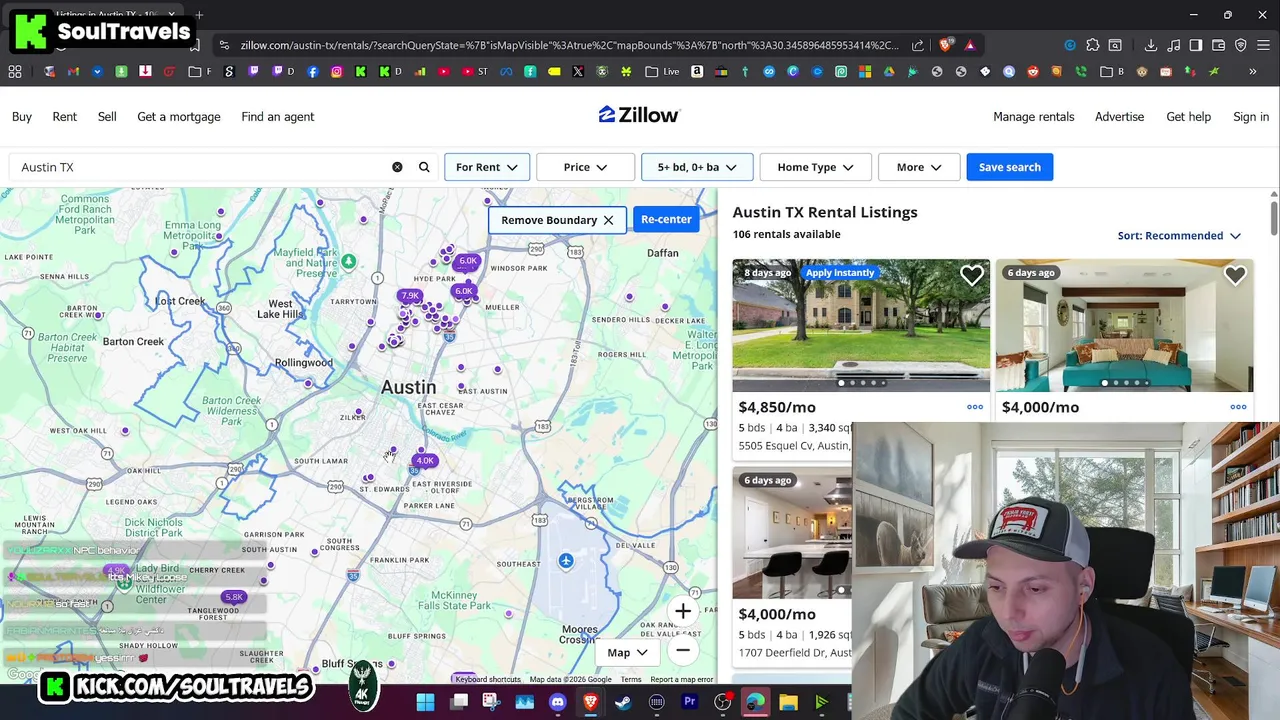Change Sort: Recommended ordering
The width and height of the screenshot is (1280, 720).
[1179, 236]
